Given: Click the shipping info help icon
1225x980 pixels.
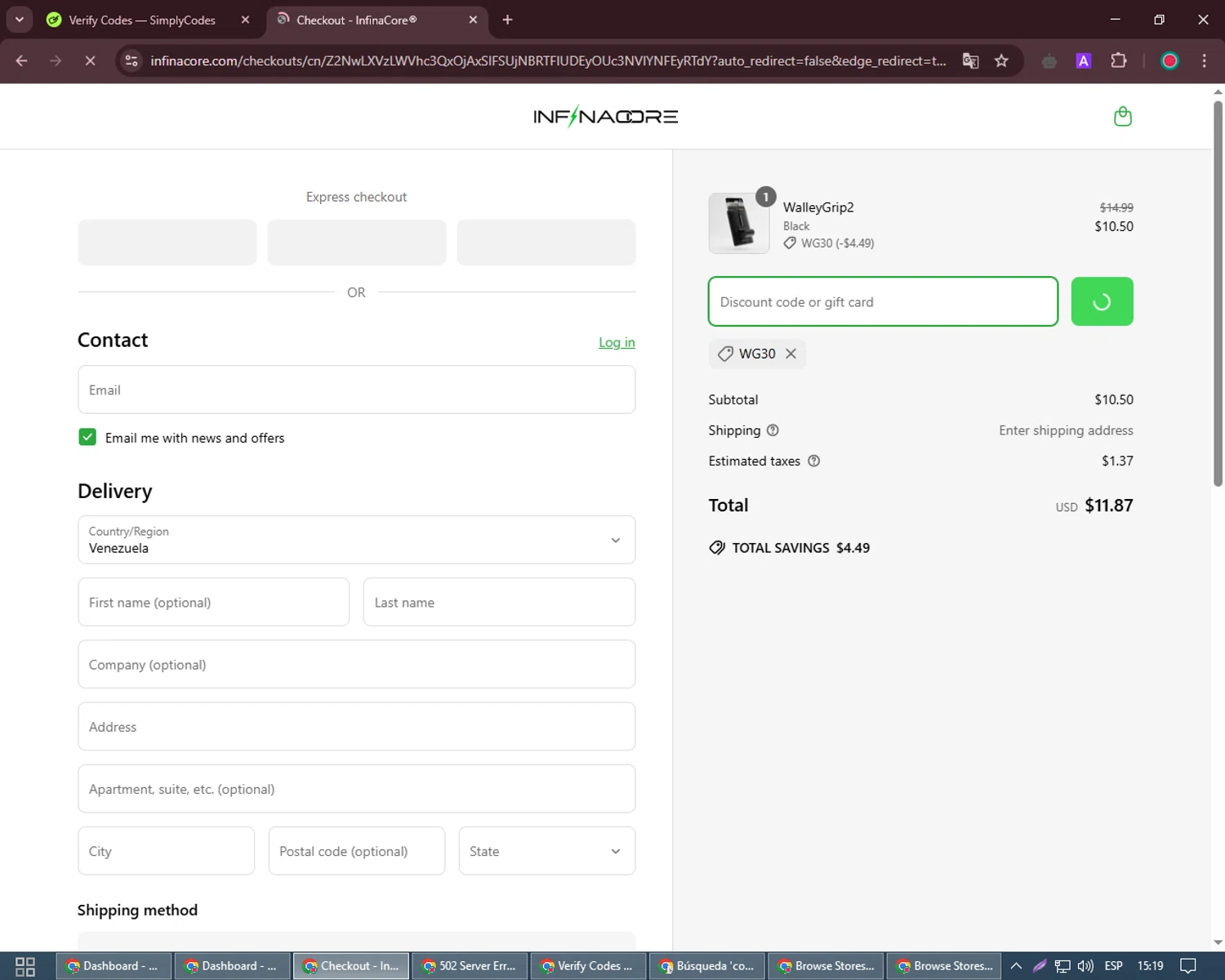Looking at the screenshot, I should pyautogui.click(x=773, y=430).
